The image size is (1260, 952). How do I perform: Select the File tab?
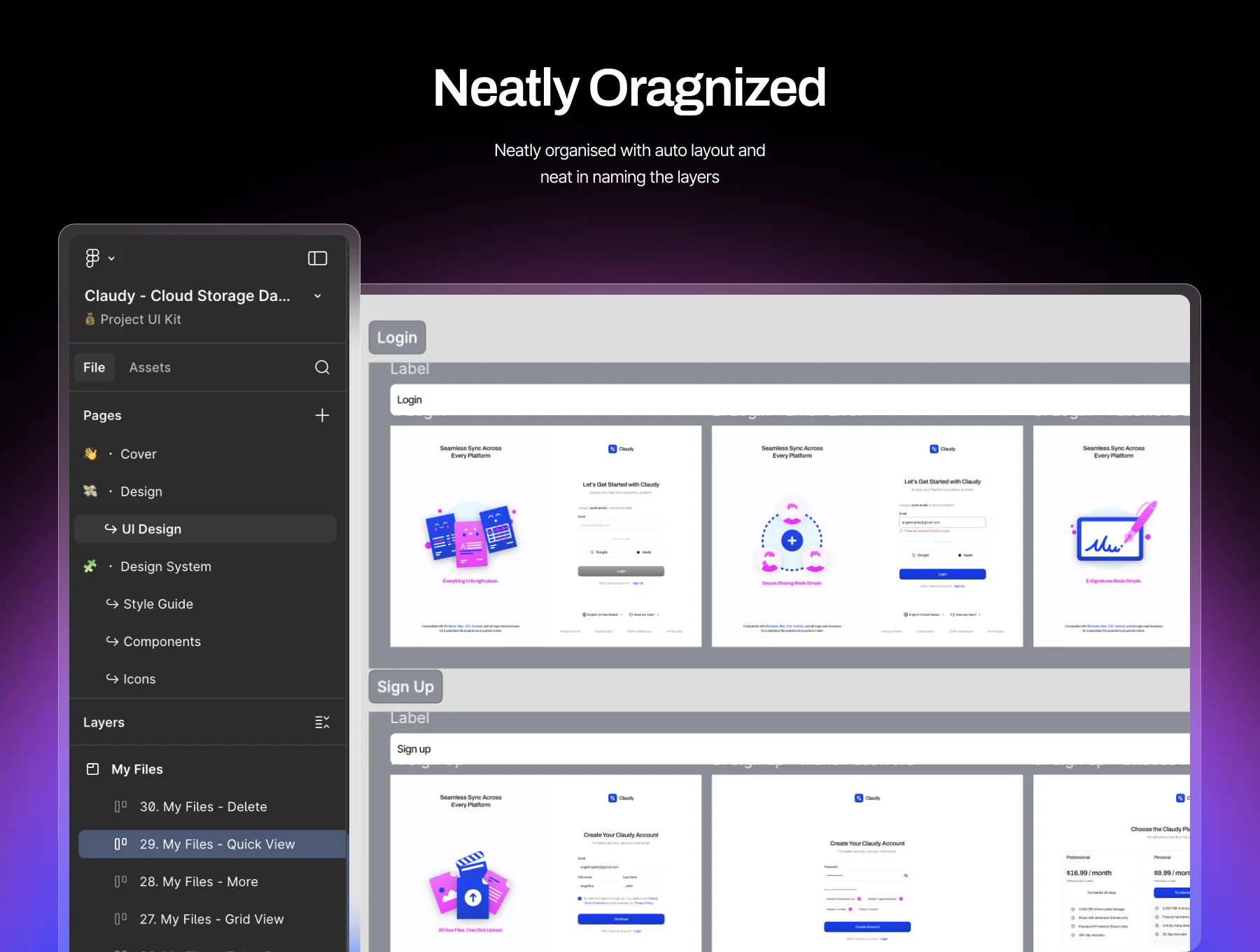click(94, 367)
